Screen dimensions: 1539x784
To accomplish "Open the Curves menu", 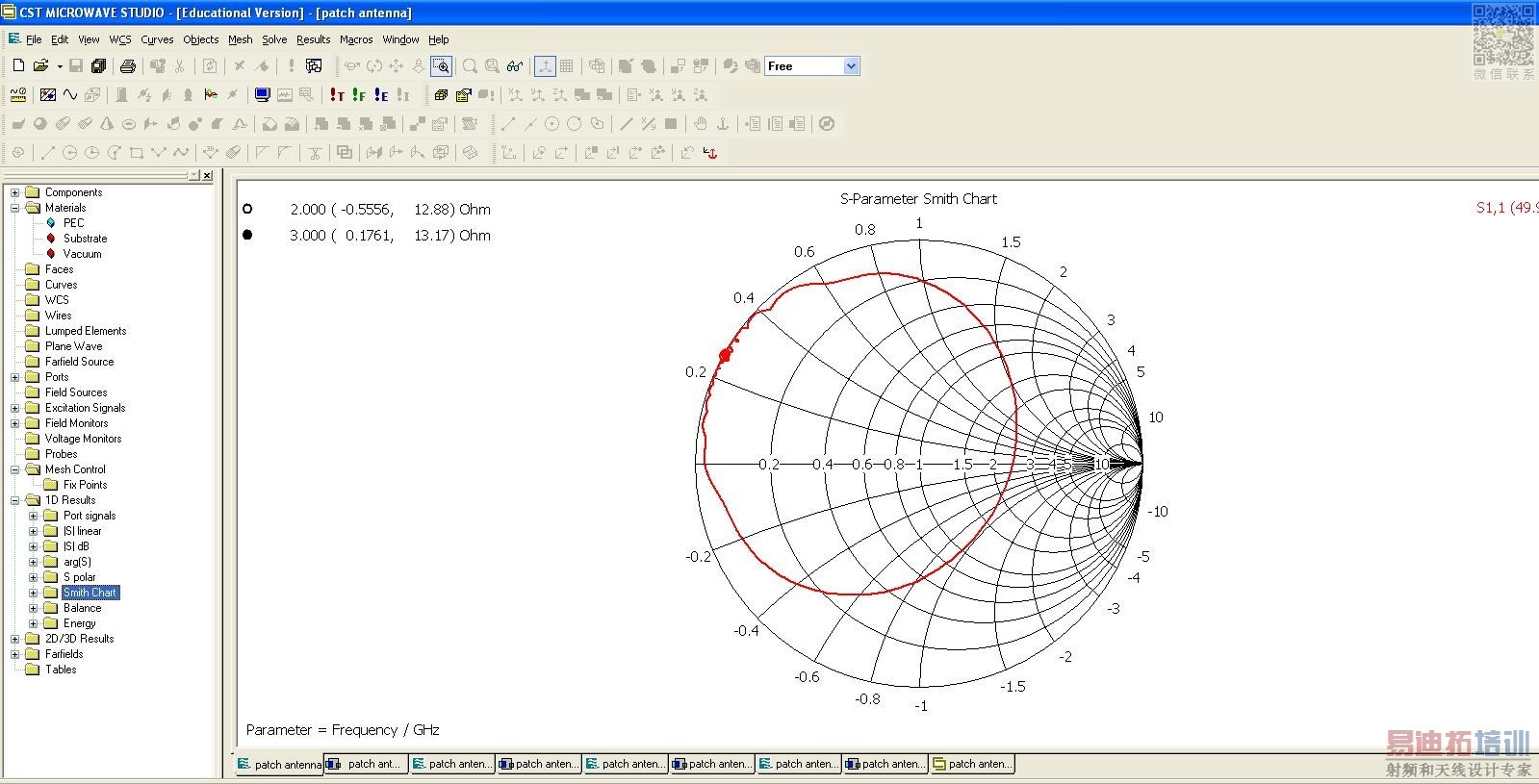I will [157, 39].
